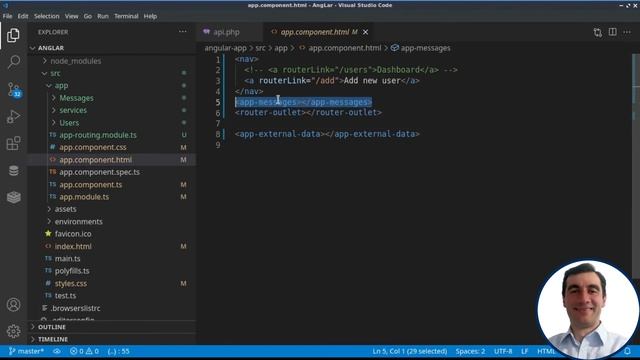Open the Accounts icon in activity bar
This screenshot has width=640, height=360.
(13, 304)
